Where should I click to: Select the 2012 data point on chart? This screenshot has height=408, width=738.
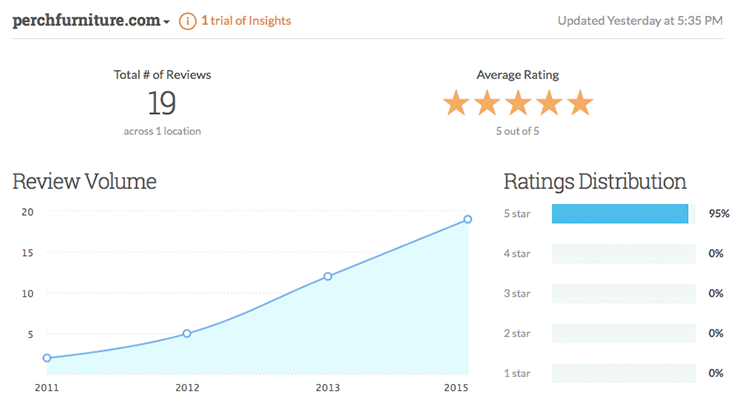coord(187,333)
